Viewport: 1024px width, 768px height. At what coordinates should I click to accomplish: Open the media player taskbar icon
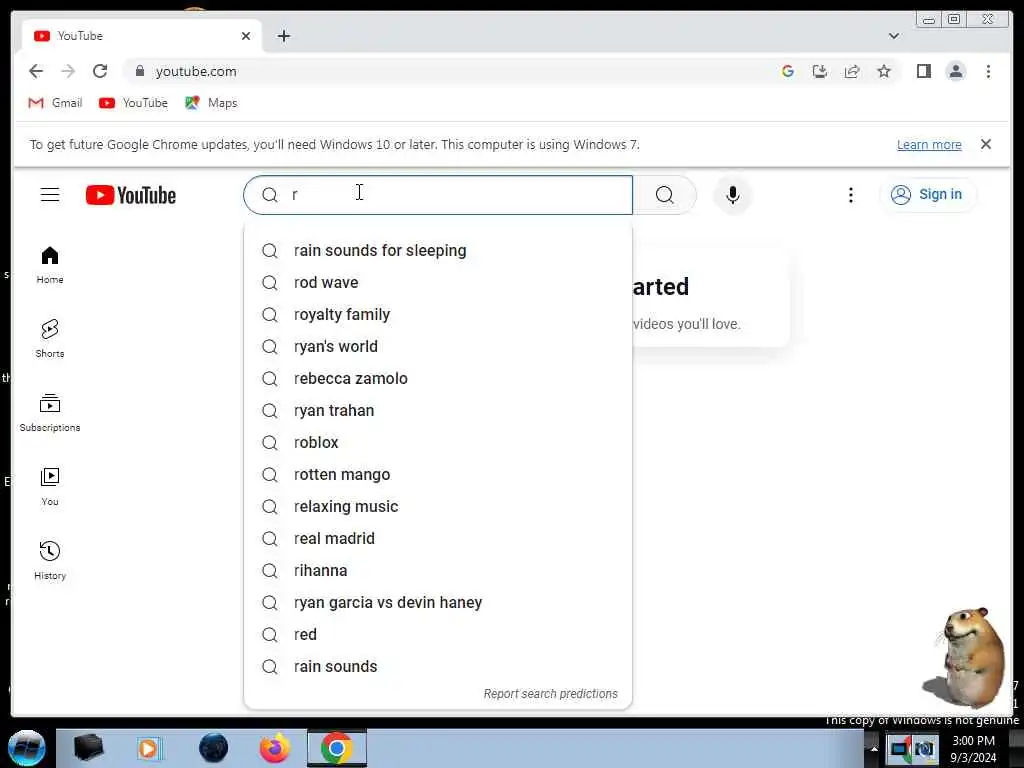150,748
